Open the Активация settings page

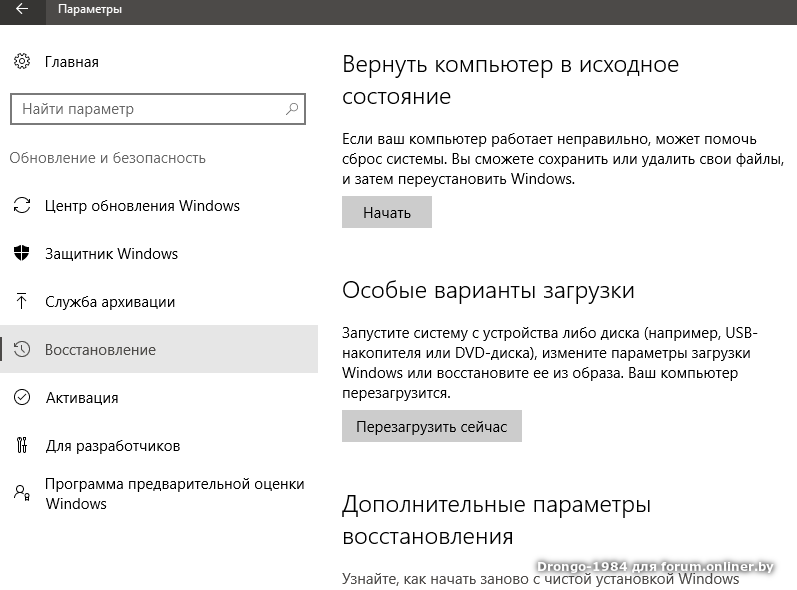tap(82, 398)
